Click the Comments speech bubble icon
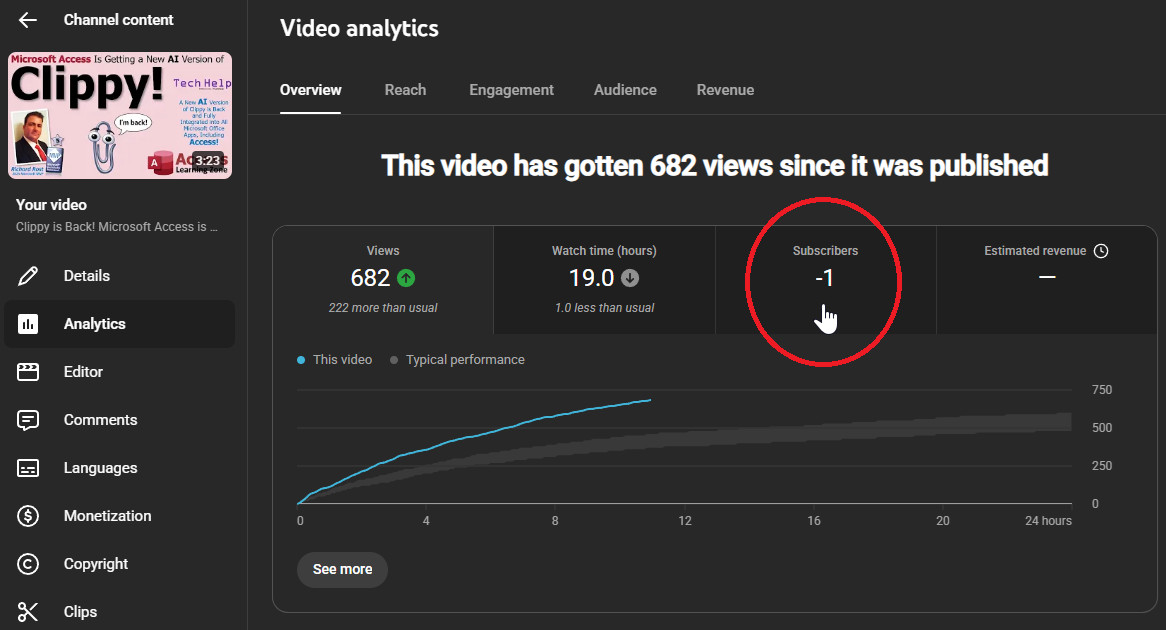Image resolution: width=1166 pixels, height=630 pixels. tap(28, 420)
